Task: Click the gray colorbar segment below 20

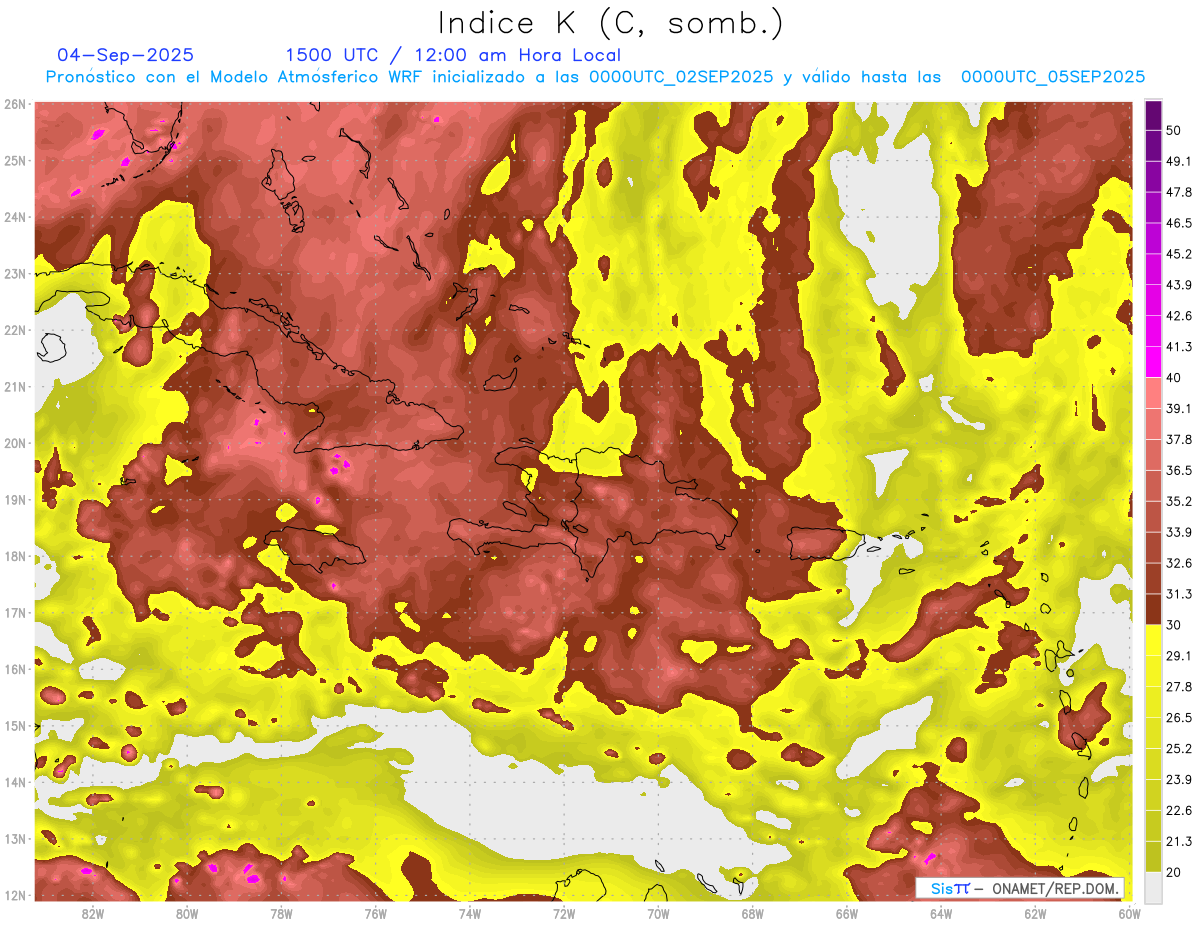Action: click(x=1153, y=887)
